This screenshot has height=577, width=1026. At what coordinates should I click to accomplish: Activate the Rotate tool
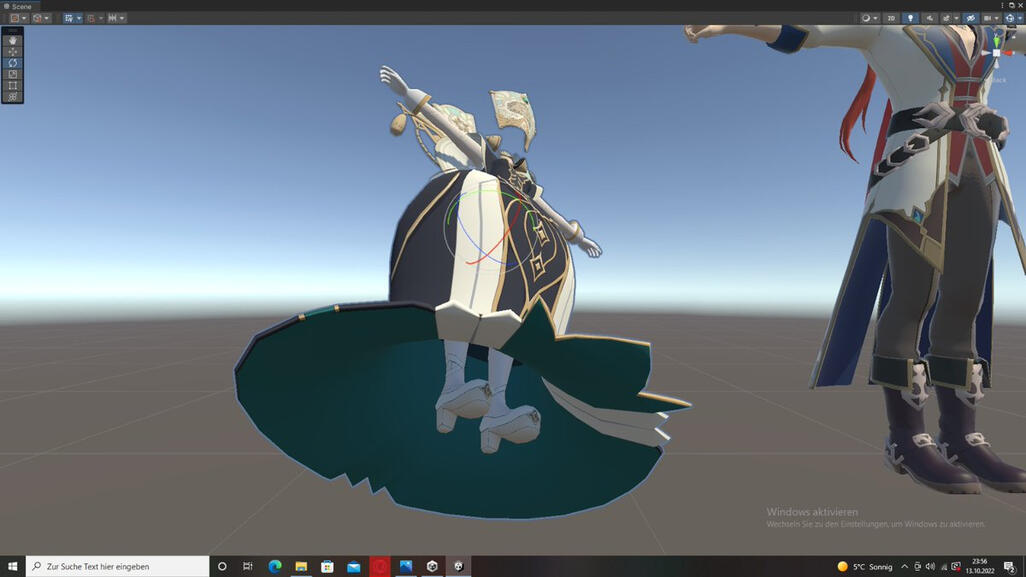click(x=13, y=63)
